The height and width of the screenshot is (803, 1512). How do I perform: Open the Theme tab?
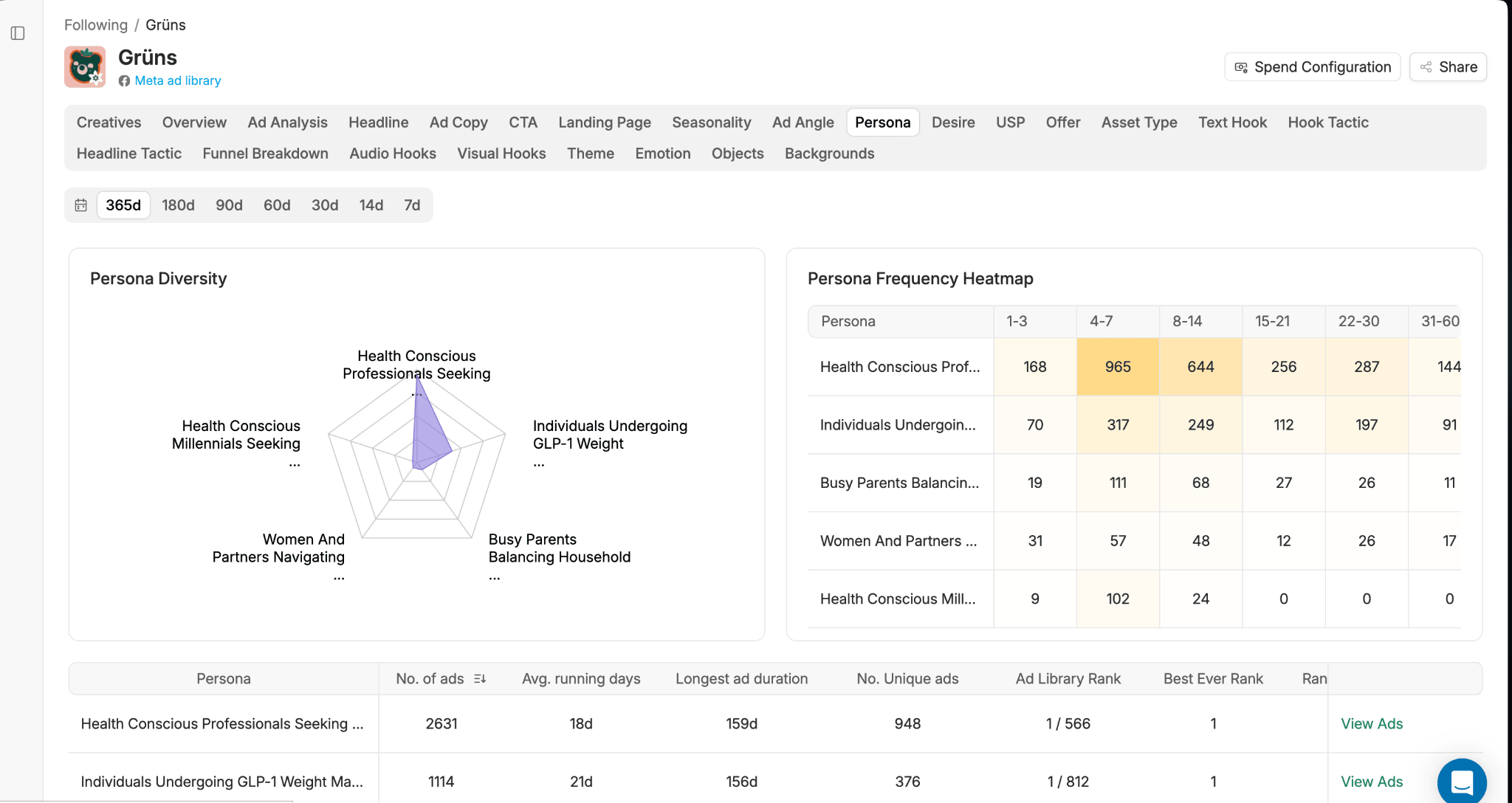591,154
